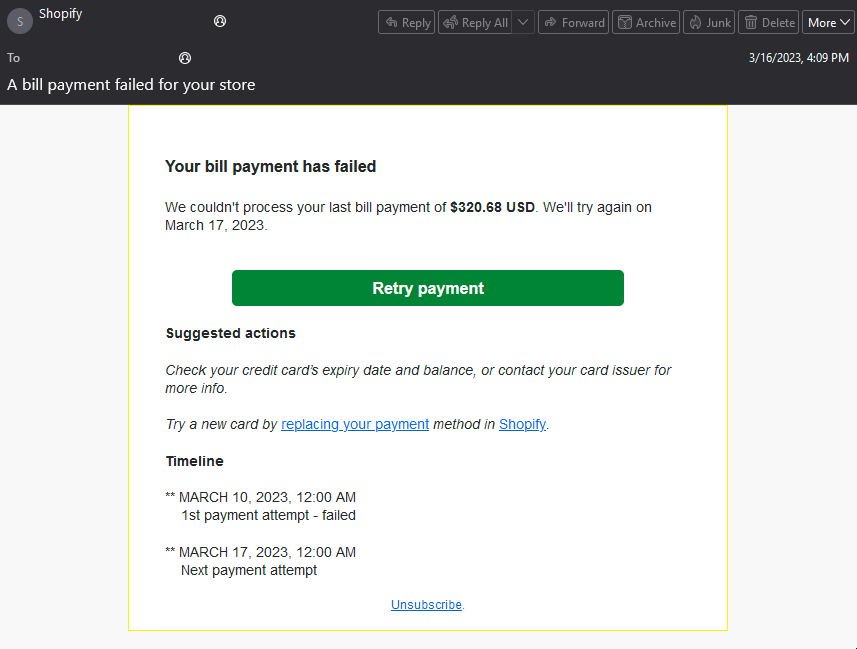Viewport: 857px width, 649px height.
Task: Click the email subject line text
Action: (x=131, y=85)
